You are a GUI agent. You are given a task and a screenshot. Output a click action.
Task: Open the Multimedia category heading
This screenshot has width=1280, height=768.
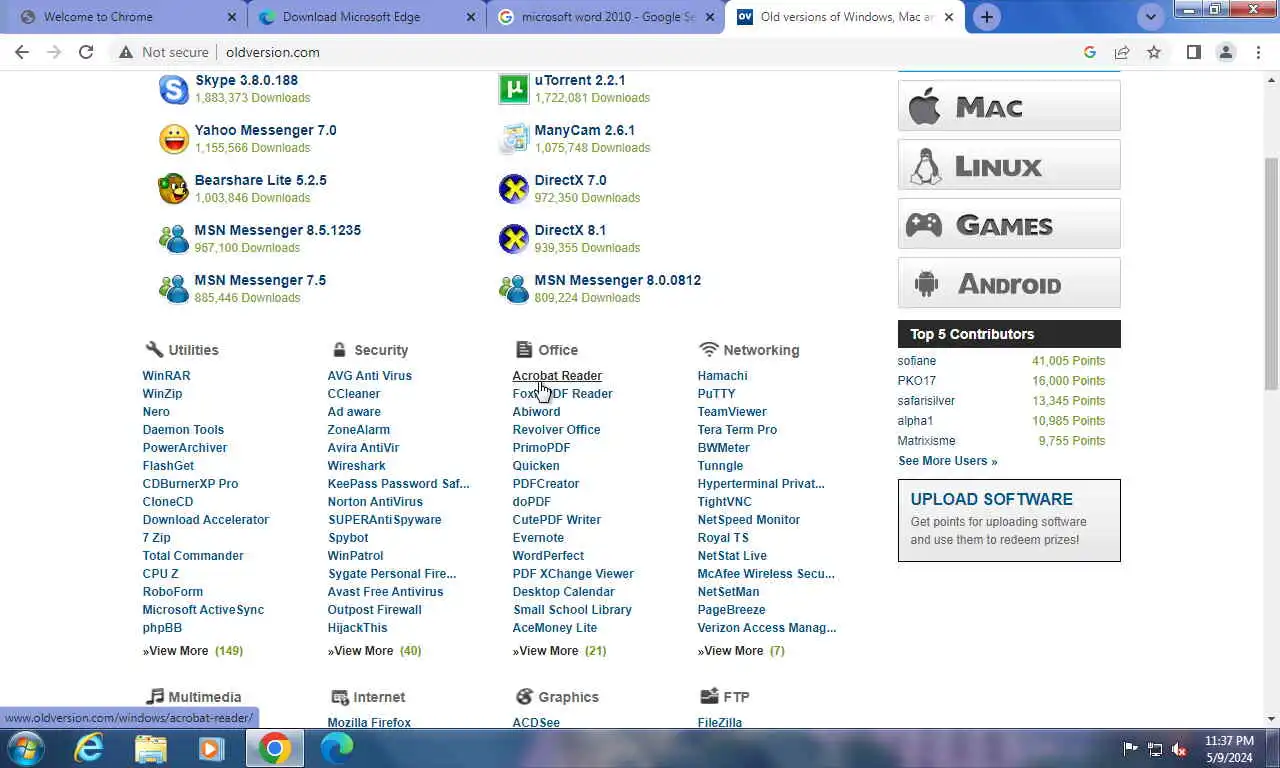click(205, 697)
